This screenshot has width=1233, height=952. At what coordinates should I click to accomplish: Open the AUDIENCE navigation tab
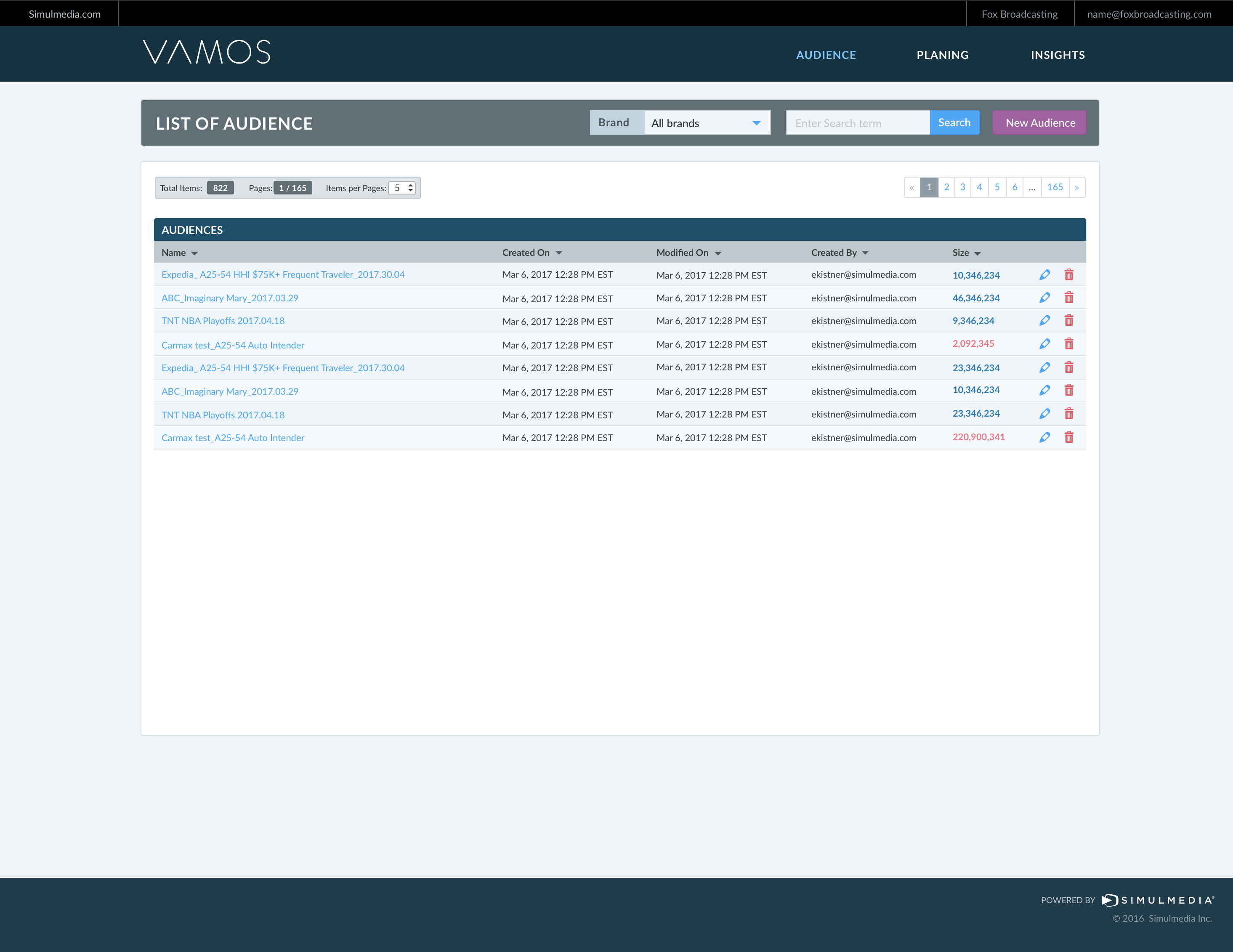click(x=826, y=55)
